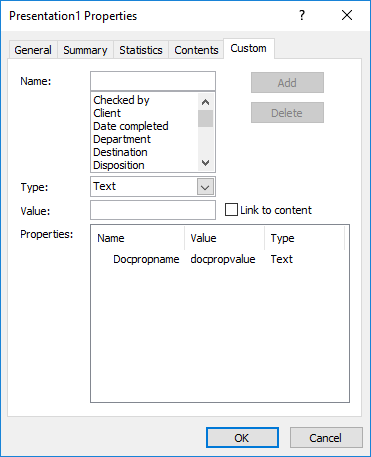Click the Type combo box showing Text
Viewport: 371px width, 457px height.
pyautogui.click(x=153, y=187)
